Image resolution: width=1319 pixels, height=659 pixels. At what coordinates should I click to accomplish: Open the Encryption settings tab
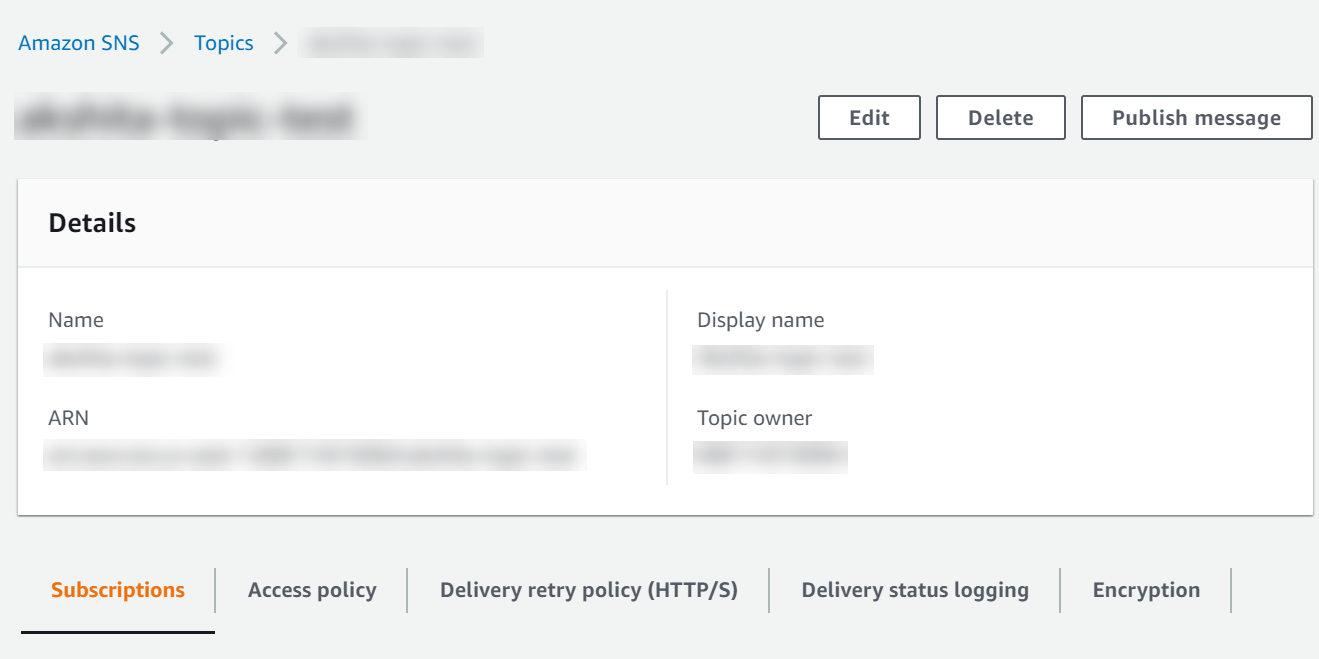[x=1146, y=590]
